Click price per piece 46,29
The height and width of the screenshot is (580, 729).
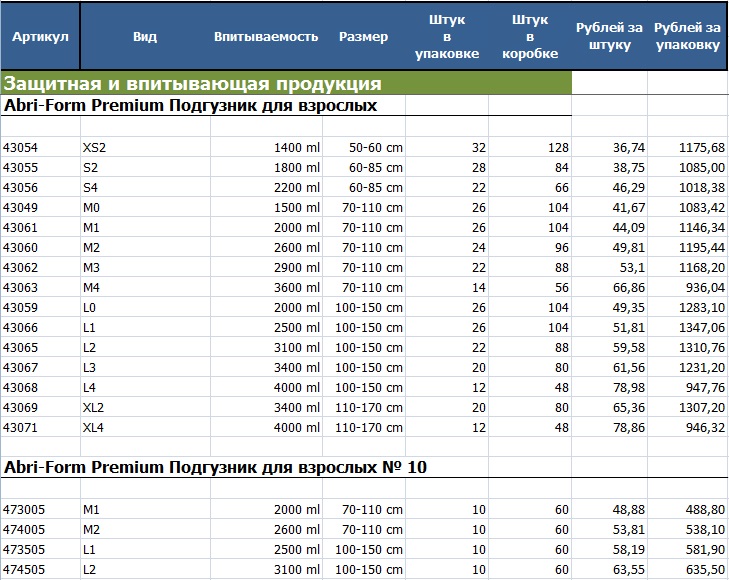tap(610, 187)
